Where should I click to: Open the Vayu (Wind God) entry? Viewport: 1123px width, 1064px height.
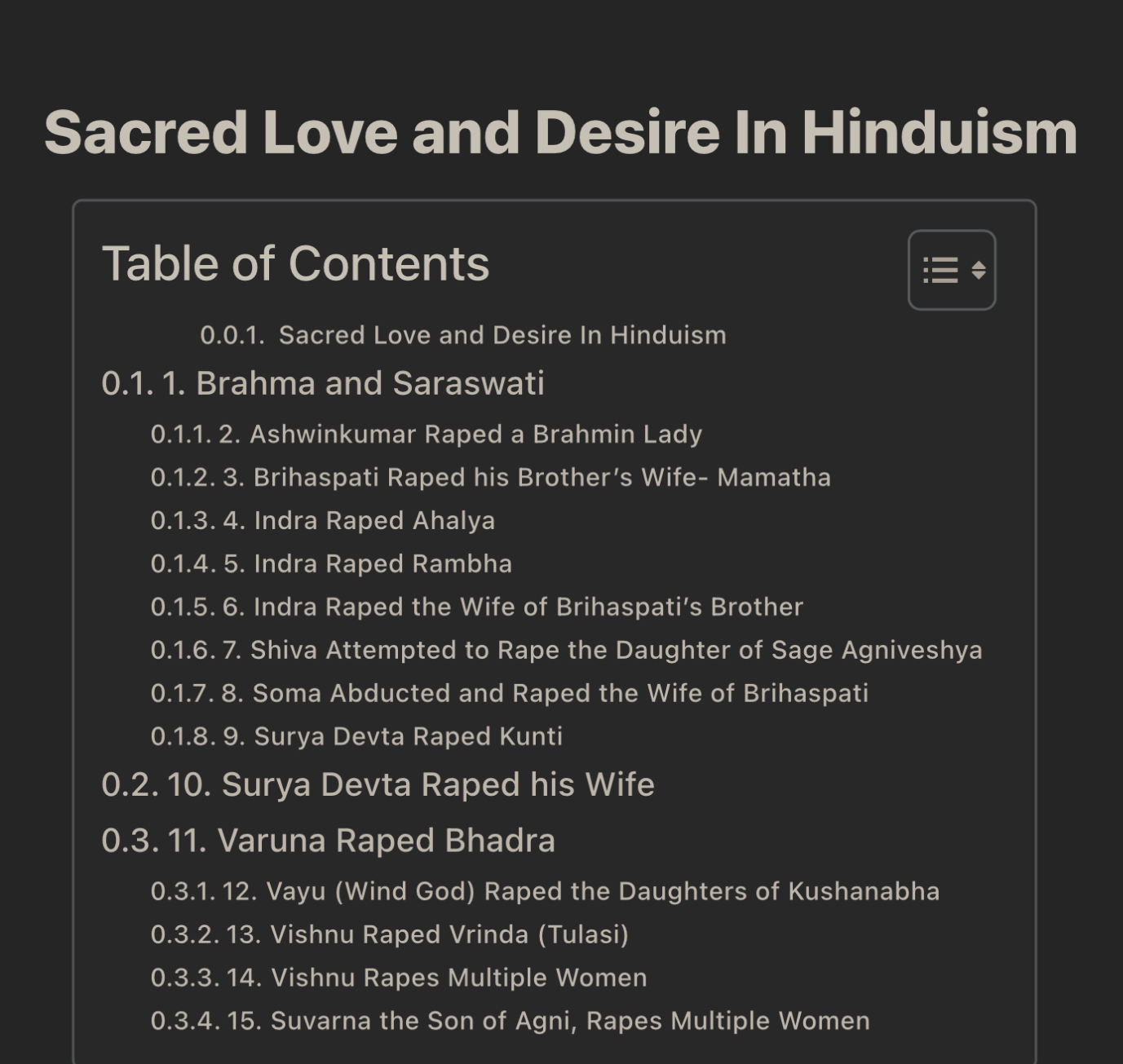click(x=545, y=891)
